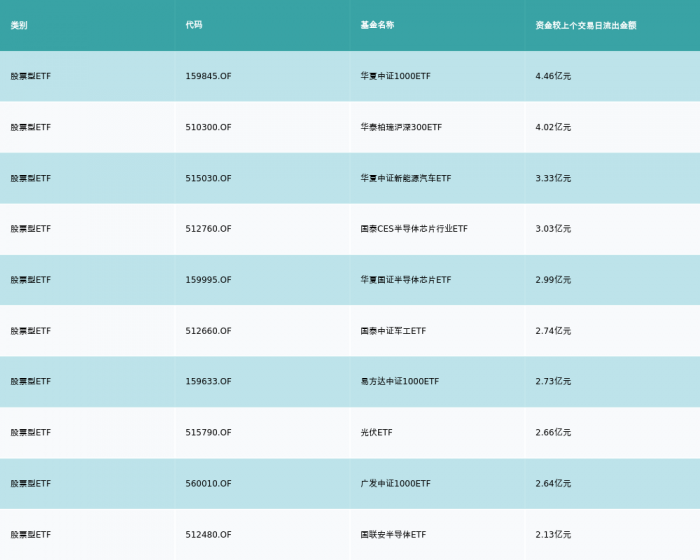Select fund name 国泰CES半导体芯片行业ETF

point(414,229)
